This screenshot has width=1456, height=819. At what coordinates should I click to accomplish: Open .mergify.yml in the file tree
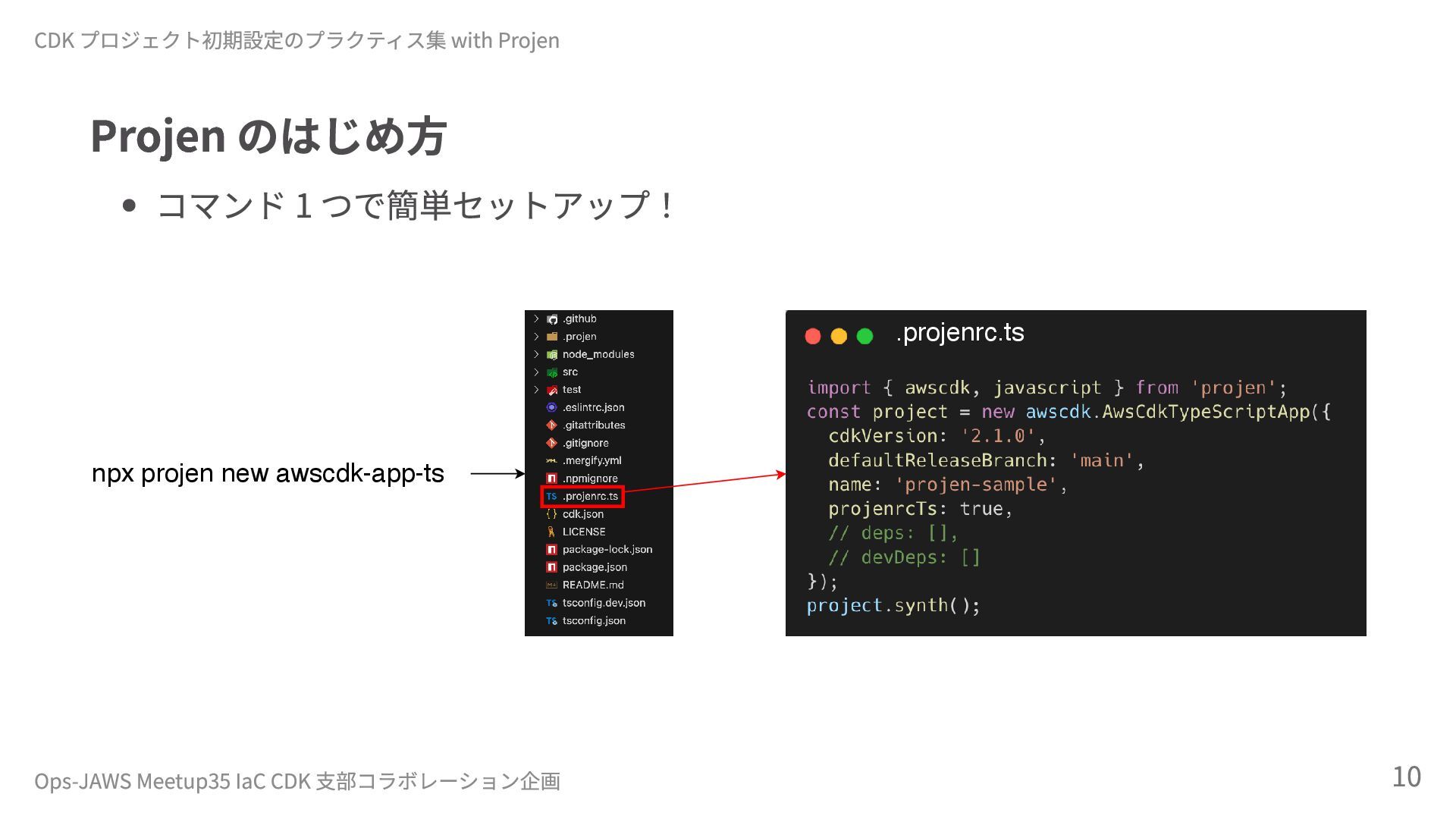pos(591,460)
